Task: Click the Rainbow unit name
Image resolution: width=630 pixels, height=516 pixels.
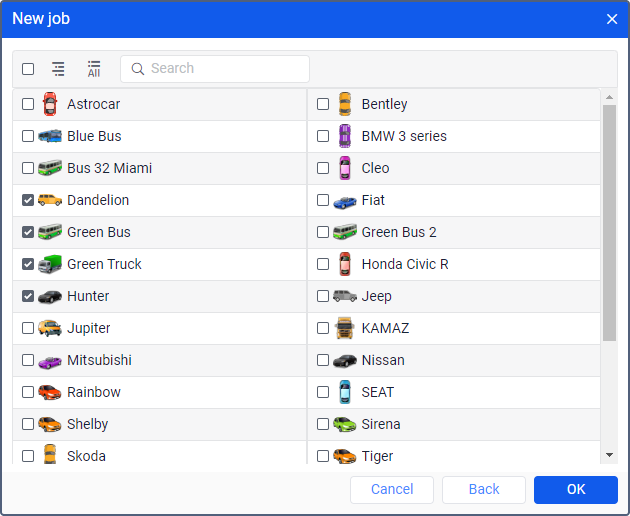Action: [x=94, y=392]
